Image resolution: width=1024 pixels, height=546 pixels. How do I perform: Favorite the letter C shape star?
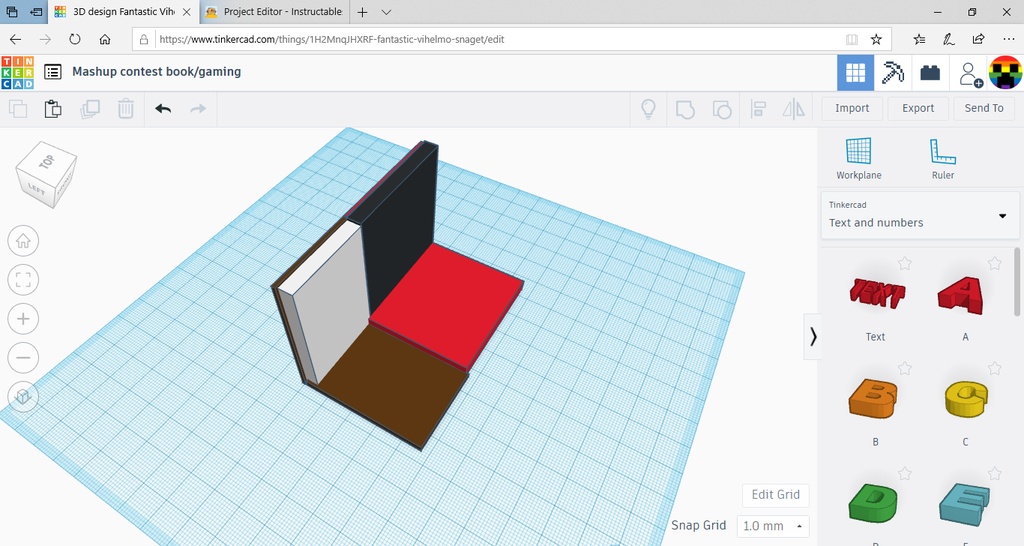tap(994, 368)
